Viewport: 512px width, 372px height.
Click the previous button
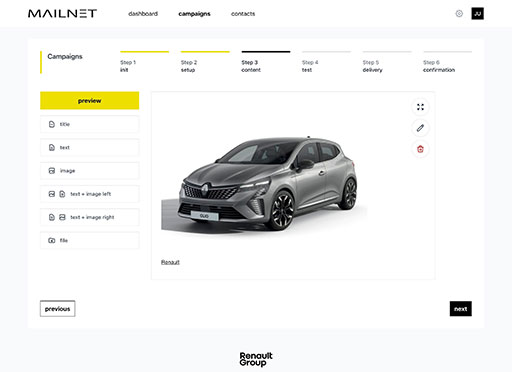(x=58, y=309)
